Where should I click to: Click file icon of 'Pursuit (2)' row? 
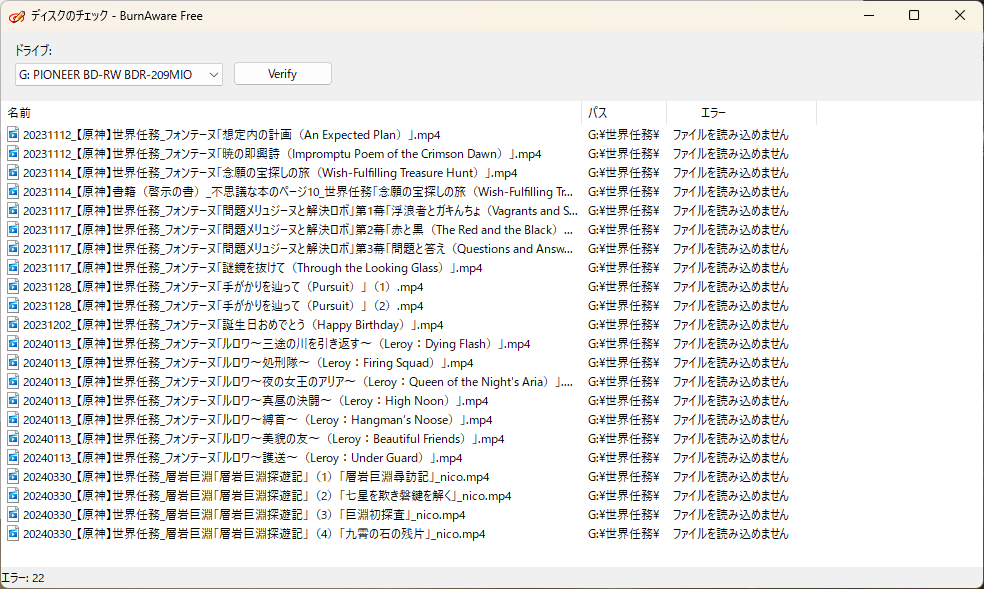(x=13, y=305)
